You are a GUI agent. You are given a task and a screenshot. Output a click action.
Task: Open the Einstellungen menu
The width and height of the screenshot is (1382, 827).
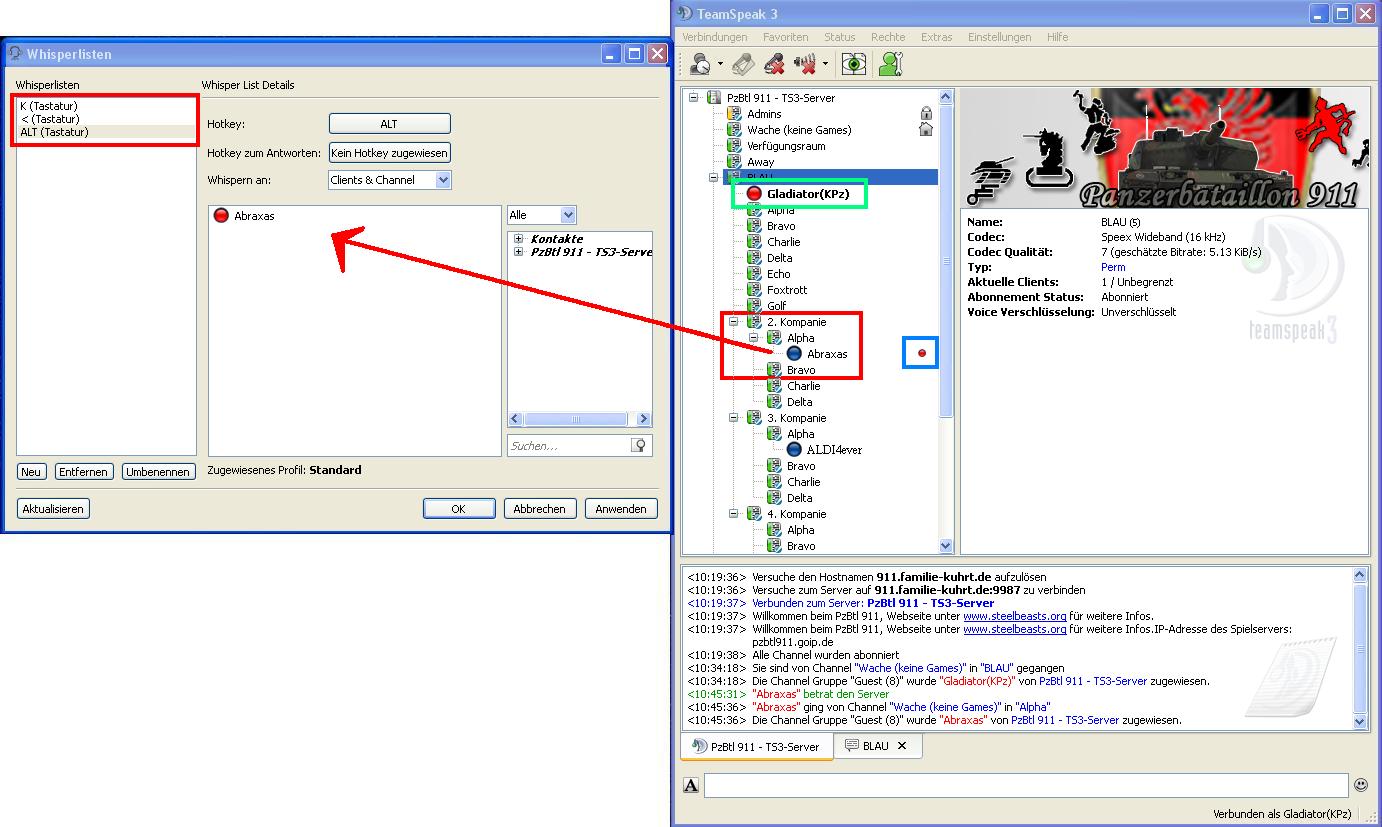click(998, 37)
